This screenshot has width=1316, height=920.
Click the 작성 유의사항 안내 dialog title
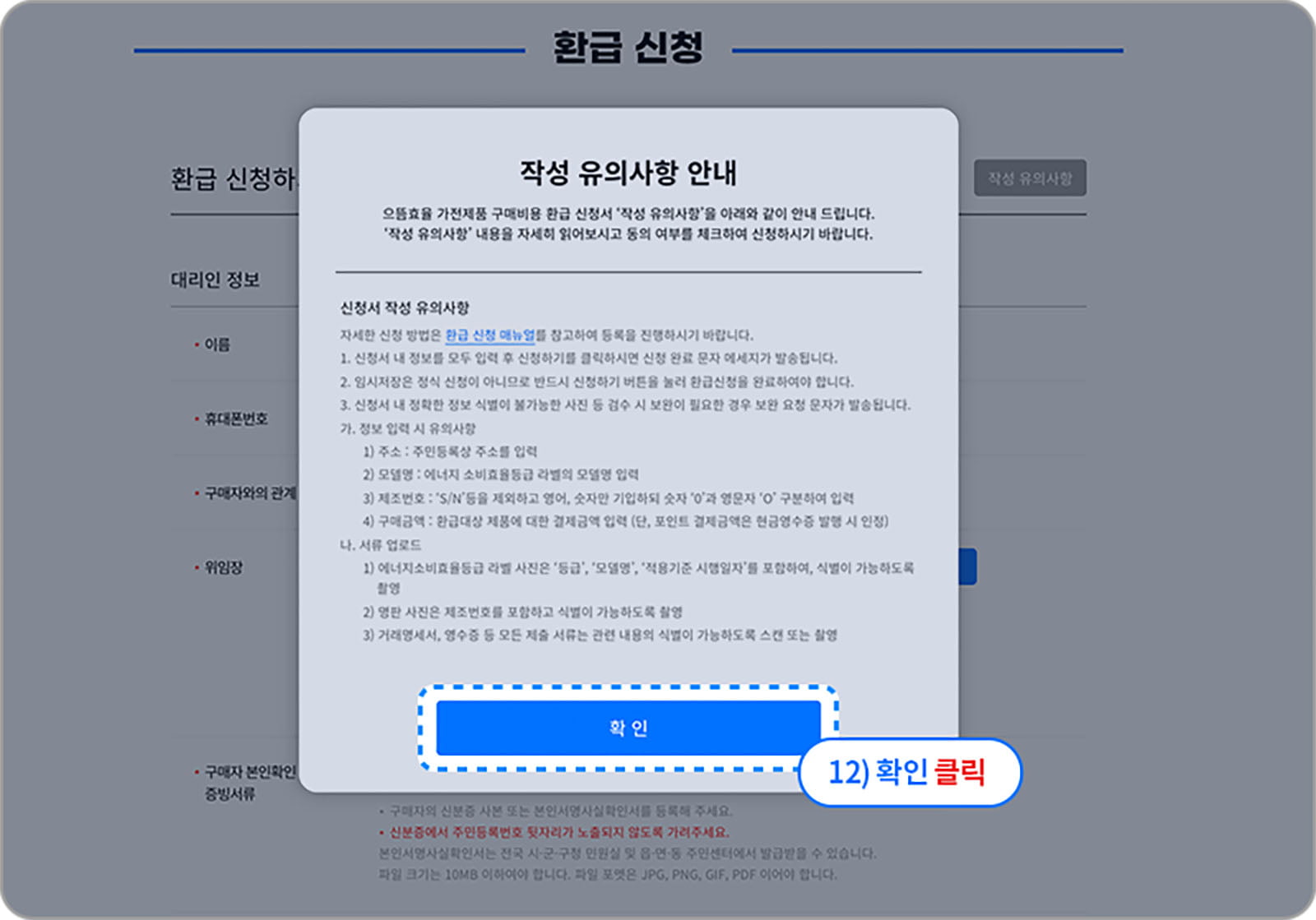(628, 173)
